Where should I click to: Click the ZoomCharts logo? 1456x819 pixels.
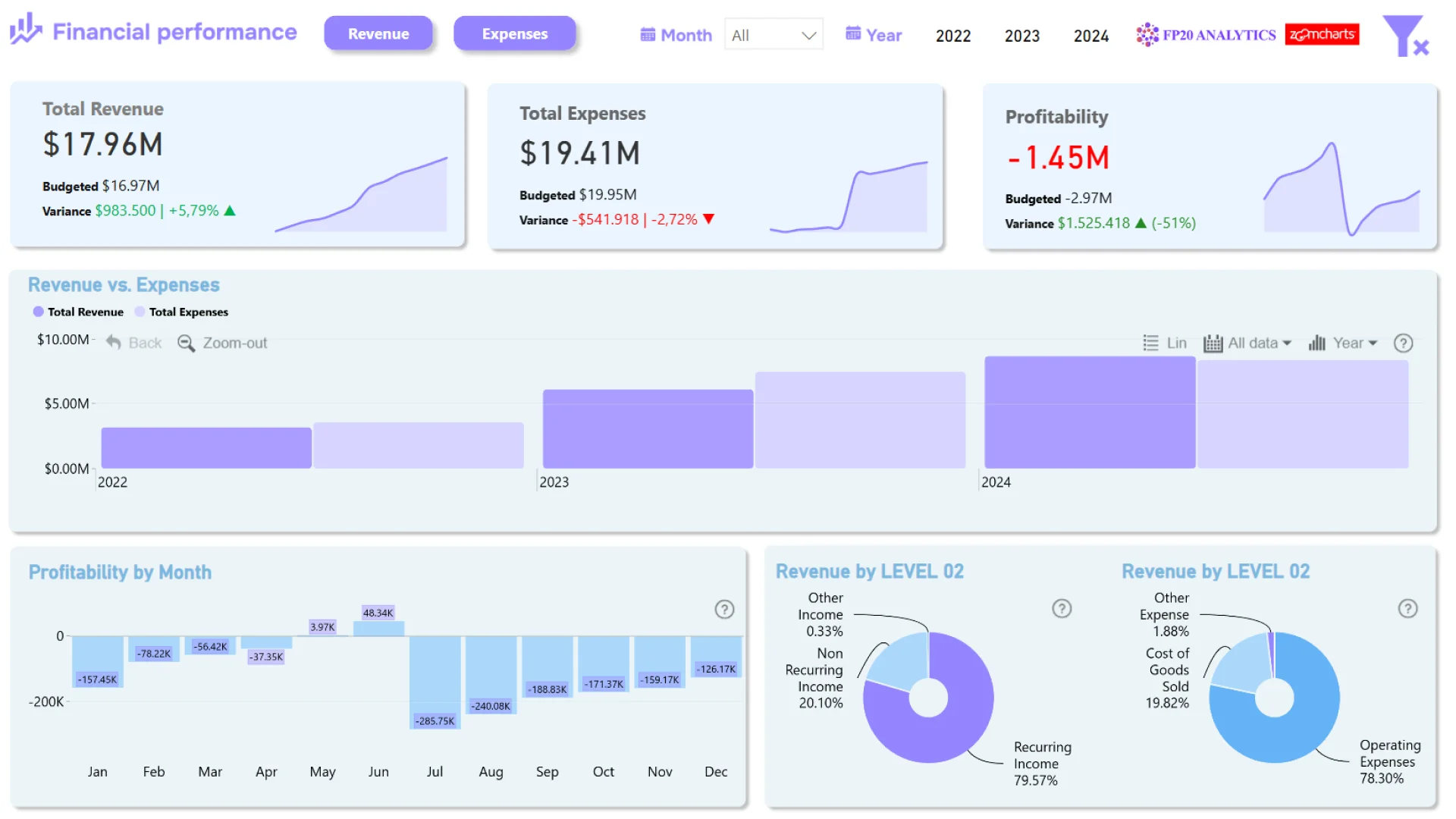click(x=1322, y=35)
